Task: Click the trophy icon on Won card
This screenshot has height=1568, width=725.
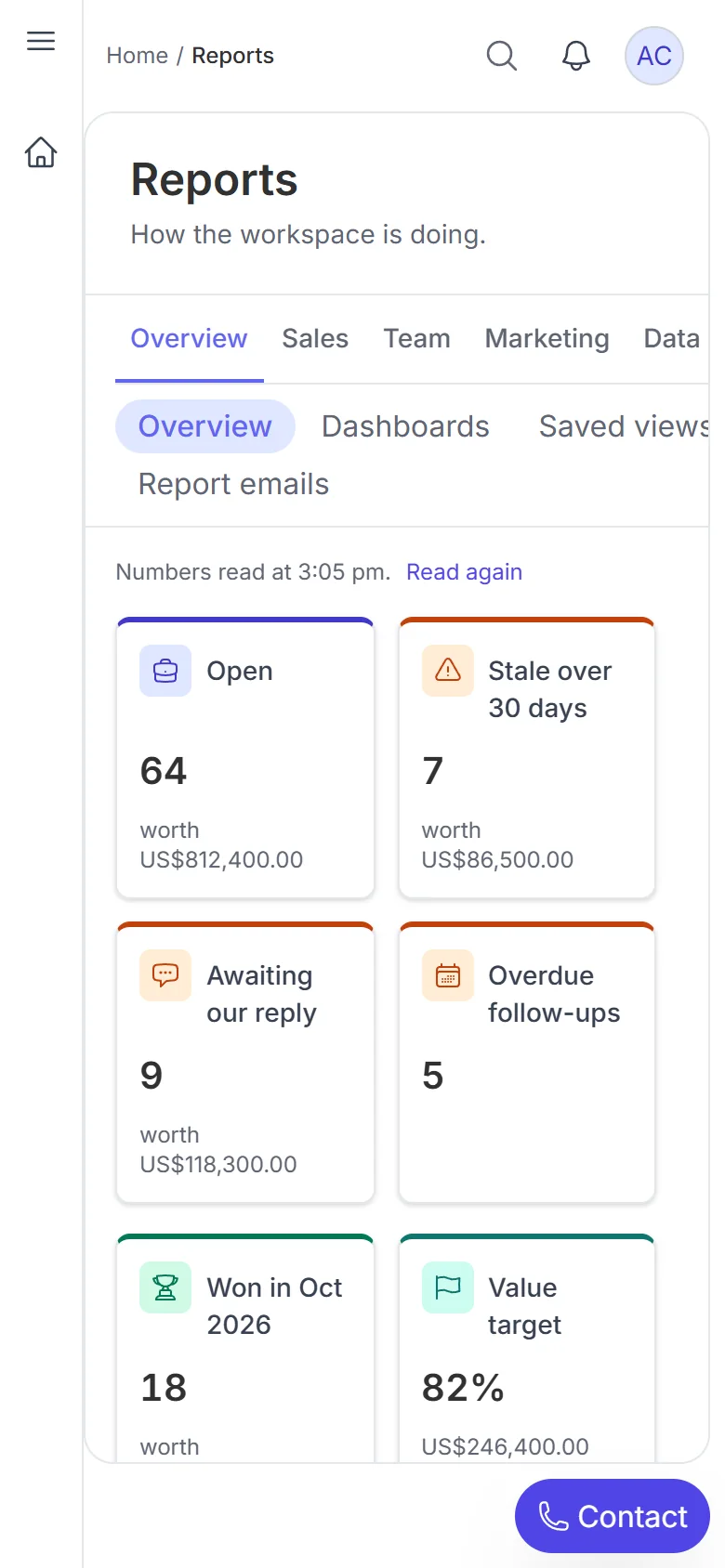Action: pyautogui.click(x=165, y=1287)
